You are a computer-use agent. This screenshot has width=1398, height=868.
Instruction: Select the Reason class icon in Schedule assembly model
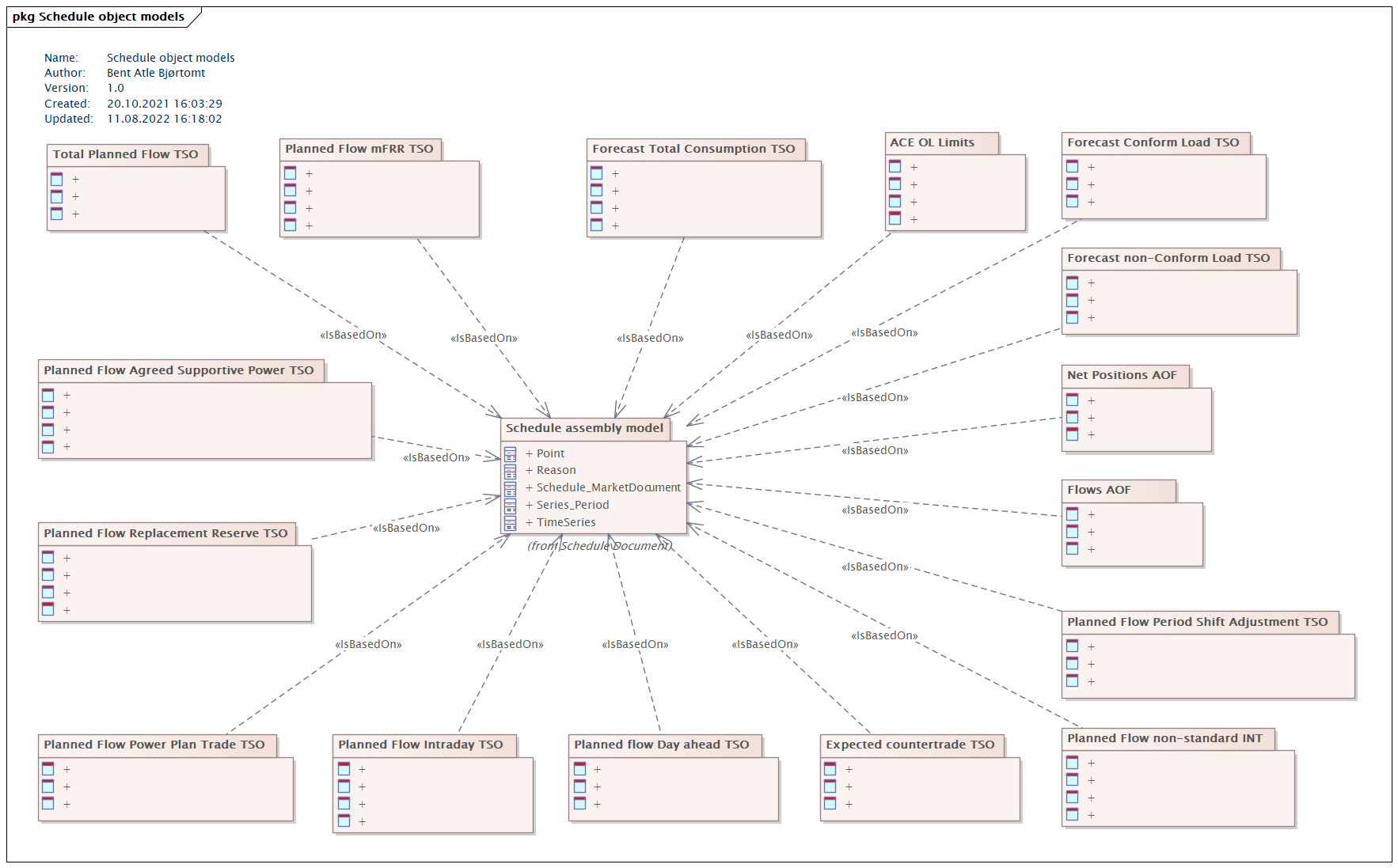tap(511, 471)
